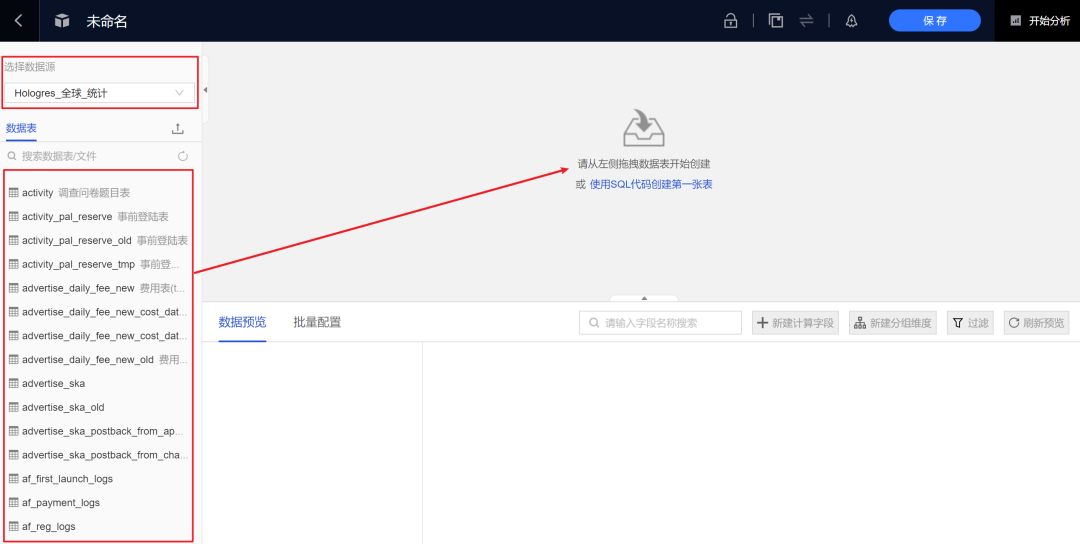Click the upload file icon beside 数据表
Image resolution: width=1080 pixels, height=544 pixels.
[178, 129]
